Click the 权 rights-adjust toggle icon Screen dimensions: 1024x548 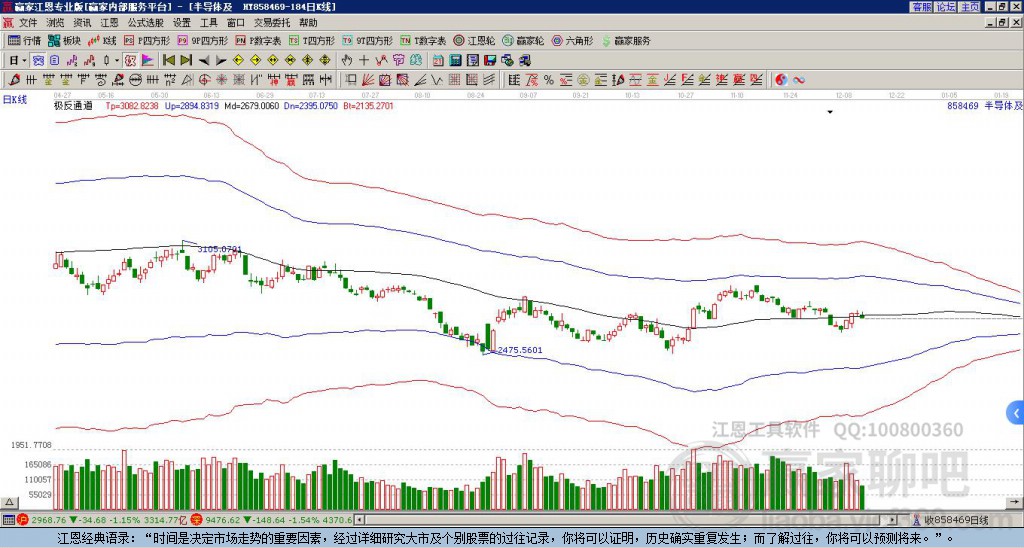[130, 61]
